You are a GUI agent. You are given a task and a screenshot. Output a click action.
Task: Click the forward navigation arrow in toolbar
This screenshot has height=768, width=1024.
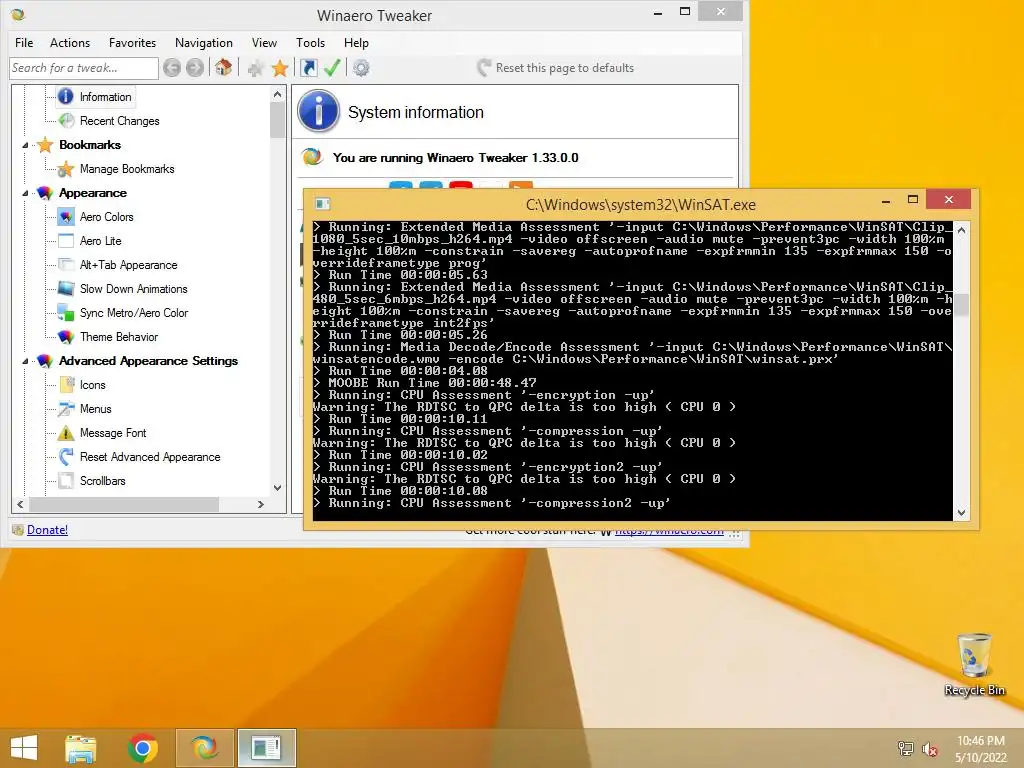click(195, 68)
